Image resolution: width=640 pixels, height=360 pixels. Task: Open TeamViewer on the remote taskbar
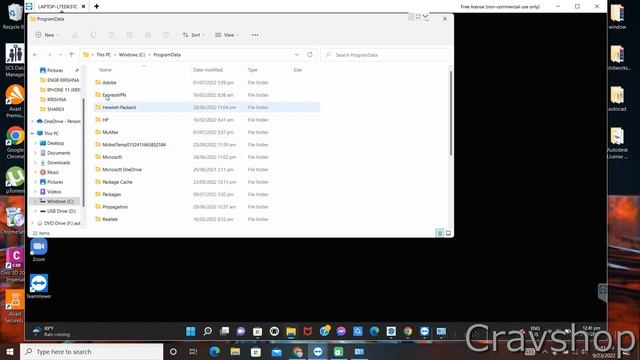tap(424, 331)
